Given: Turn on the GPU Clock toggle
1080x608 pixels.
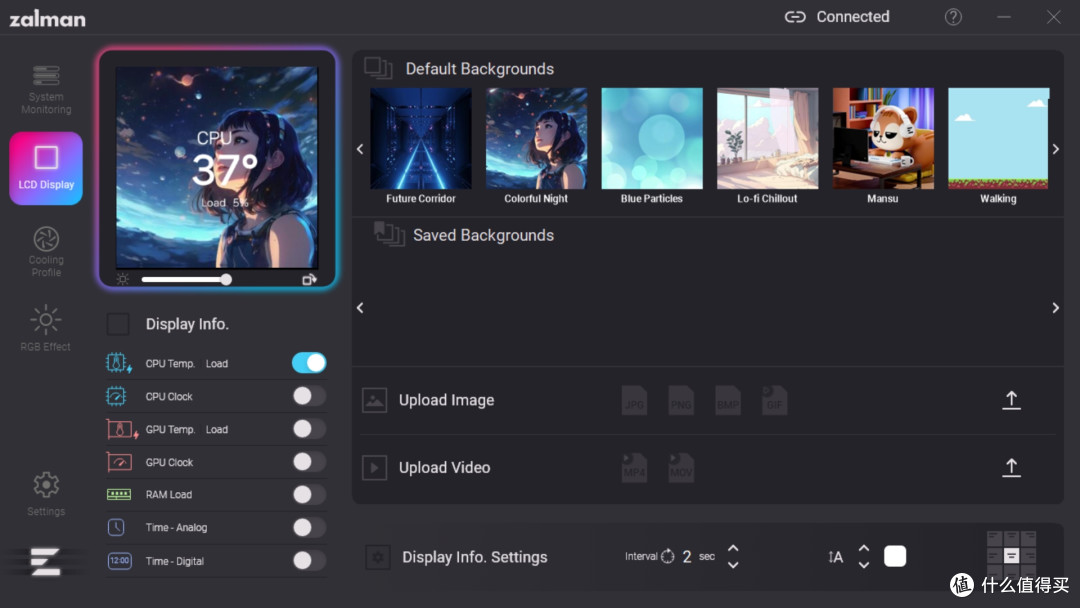Looking at the screenshot, I should click(309, 462).
